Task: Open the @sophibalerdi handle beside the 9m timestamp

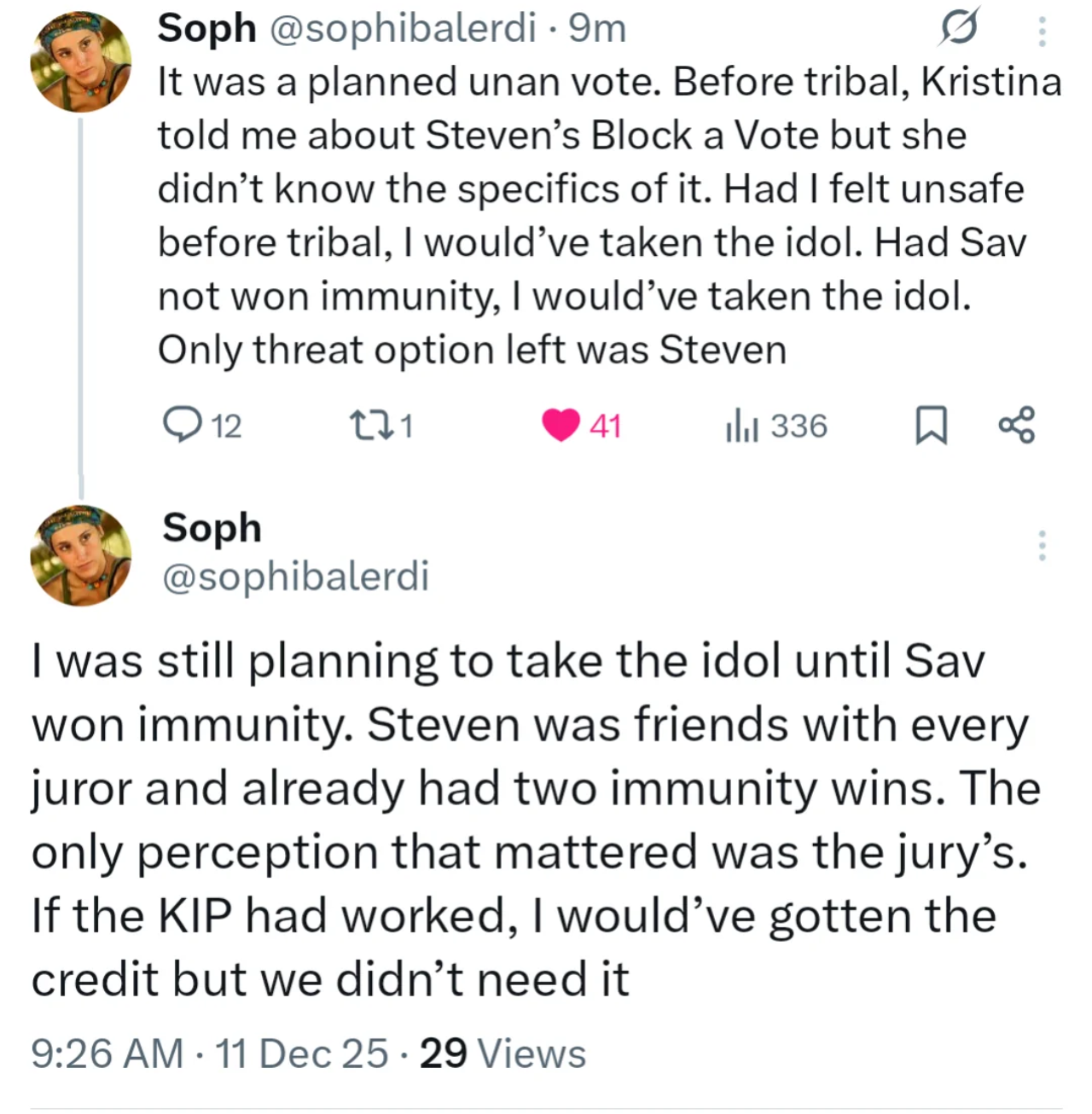Action: [x=403, y=28]
